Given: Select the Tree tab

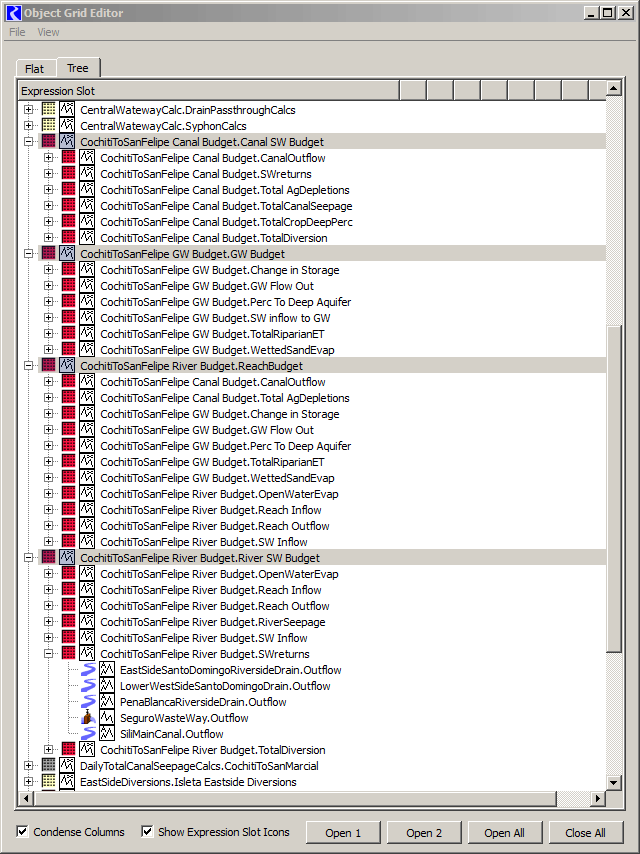Looking at the screenshot, I should 78,68.
